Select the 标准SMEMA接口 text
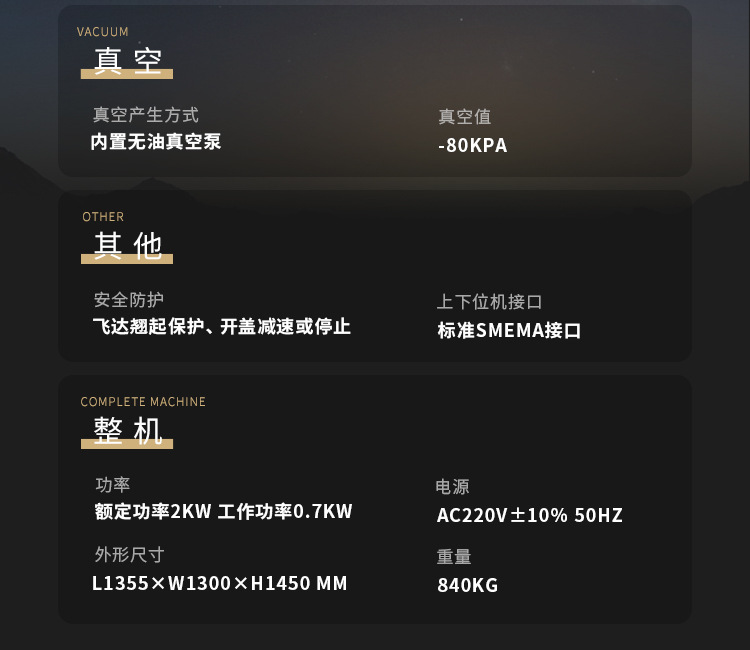Viewport: 750px width, 650px height. [x=509, y=331]
